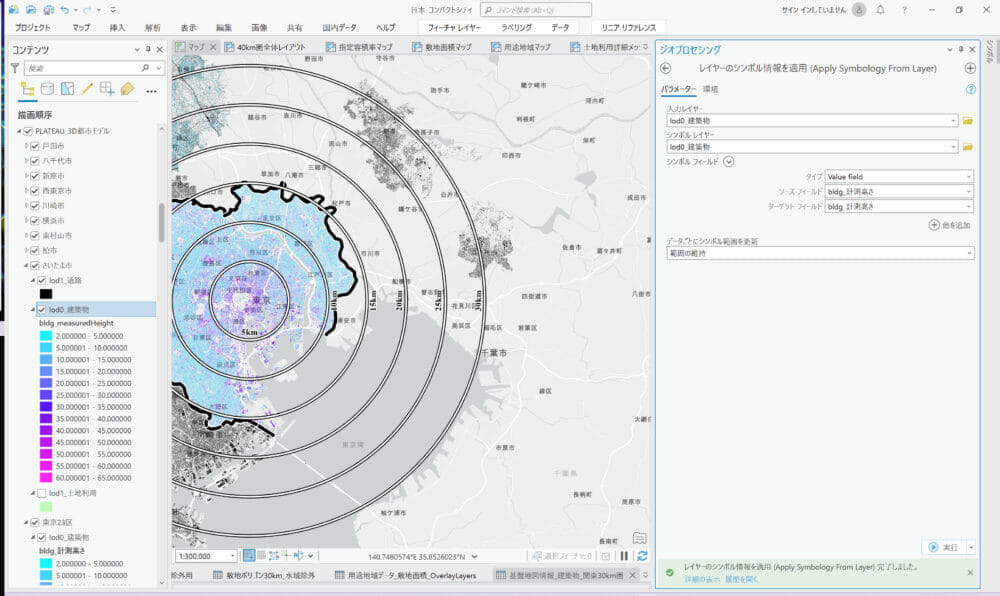Click the plus icon beside the tool title
Screen dimensions: 1000x596
(x=970, y=68)
